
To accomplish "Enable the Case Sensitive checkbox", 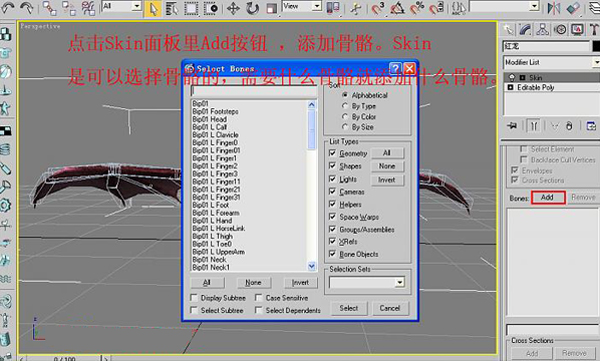I will tap(259, 297).
